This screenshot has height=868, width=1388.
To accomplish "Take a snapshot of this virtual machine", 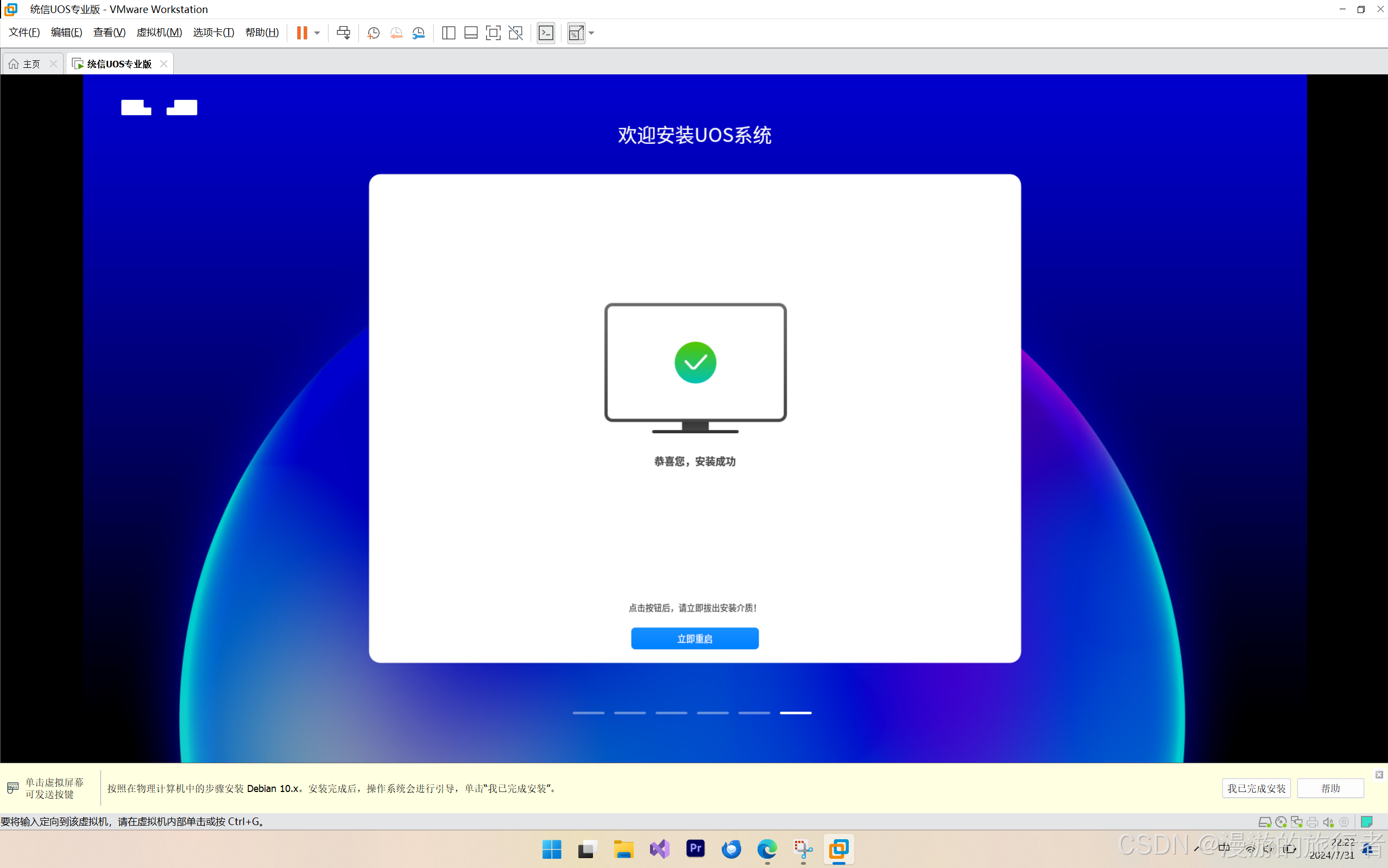I will [373, 33].
